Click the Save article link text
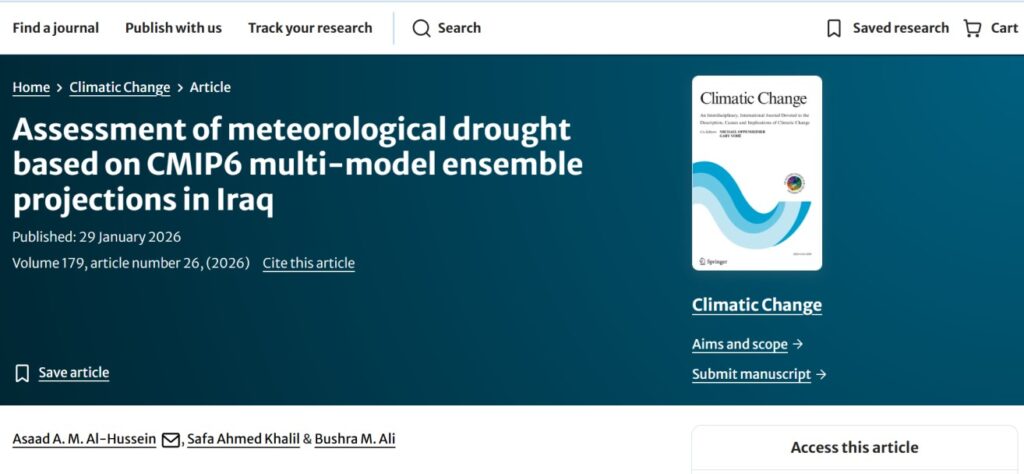Viewport: 1024px width, 474px height. pos(74,373)
